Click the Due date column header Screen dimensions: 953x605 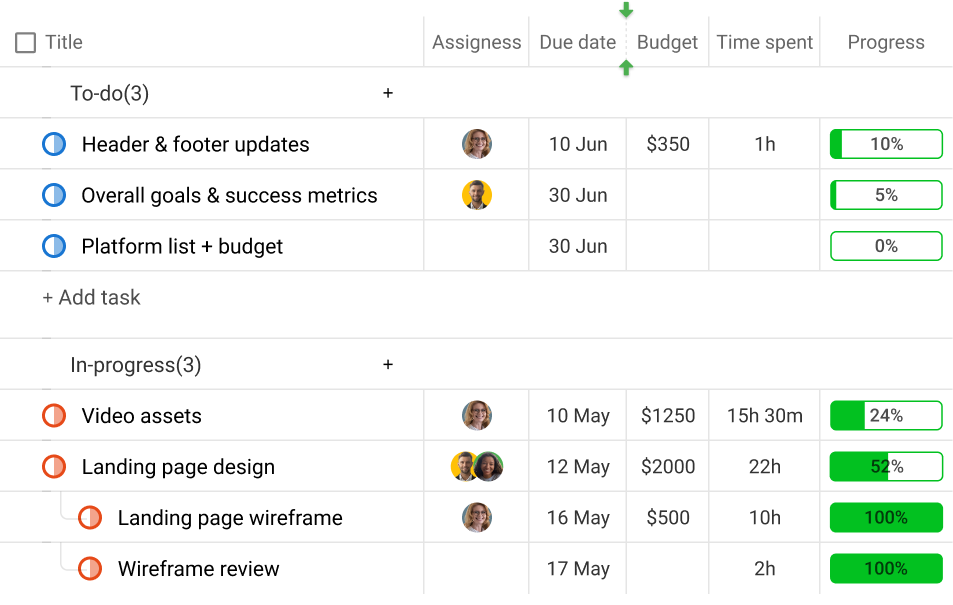(x=577, y=42)
